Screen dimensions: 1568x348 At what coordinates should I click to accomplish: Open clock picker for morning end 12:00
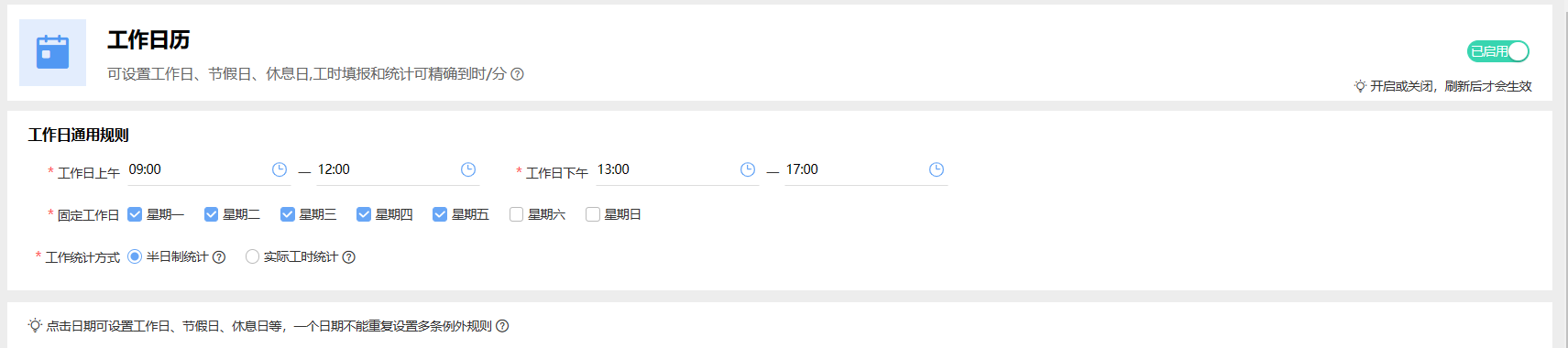tap(468, 169)
